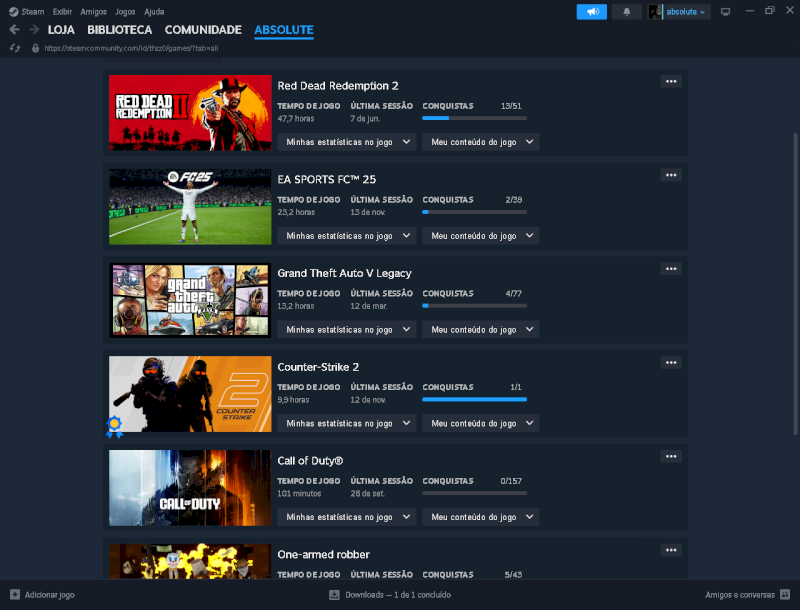Open Friends and Chat icon
800x610 pixels.
click(x=783, y=595)
